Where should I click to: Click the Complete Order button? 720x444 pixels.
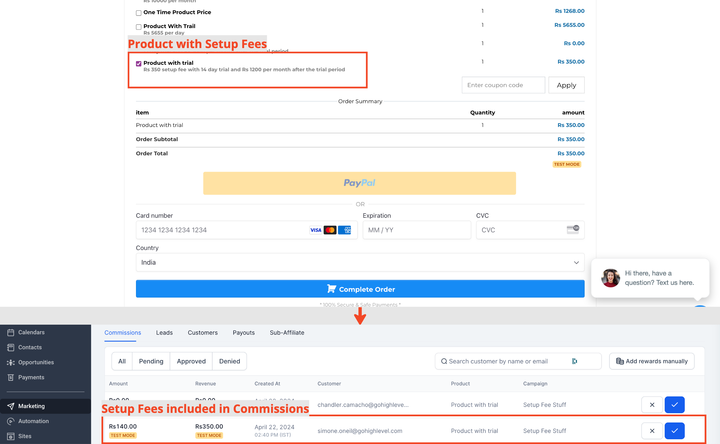point(360,289)
